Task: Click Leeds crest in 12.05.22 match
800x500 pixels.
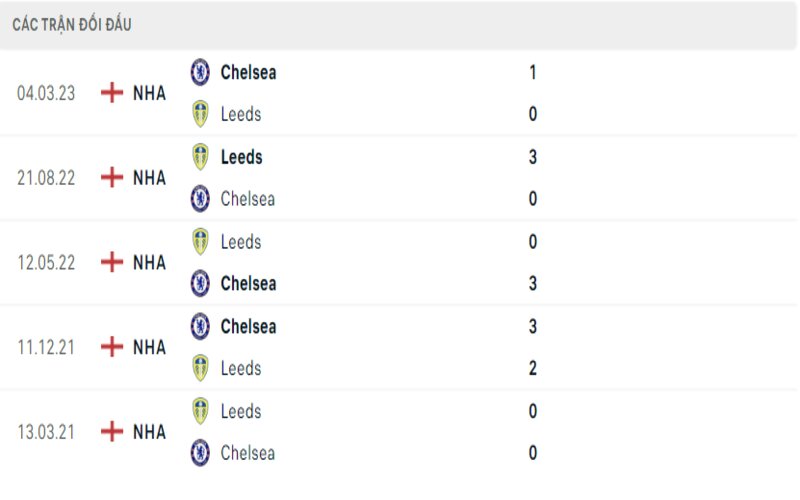Action: point(200,241)
